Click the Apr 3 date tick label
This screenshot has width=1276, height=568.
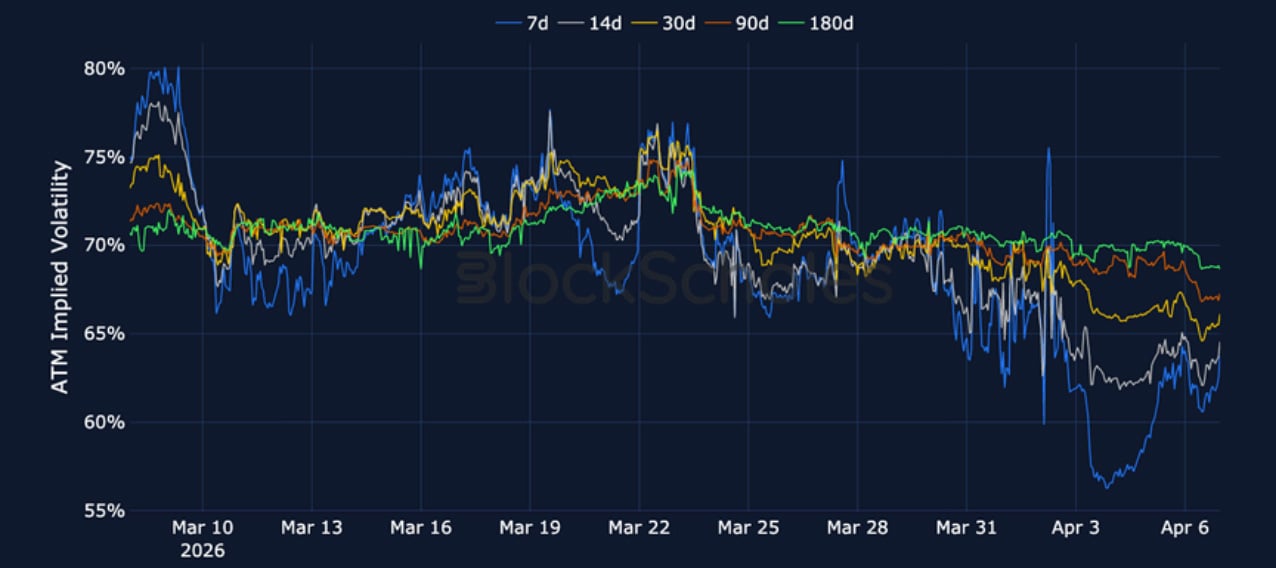[x=1076, y=527]
